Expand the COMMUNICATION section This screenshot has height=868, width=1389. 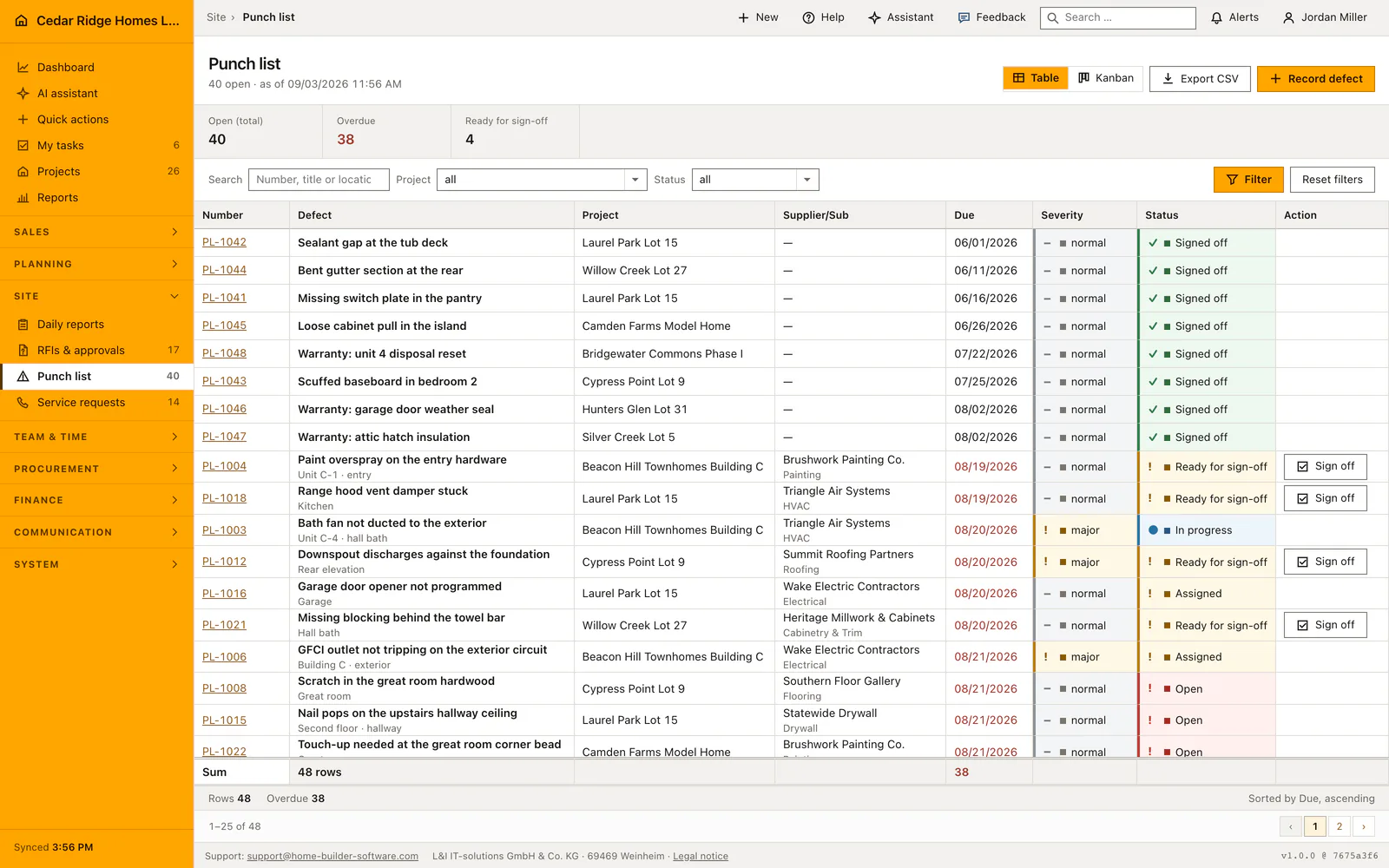(96, 533)
